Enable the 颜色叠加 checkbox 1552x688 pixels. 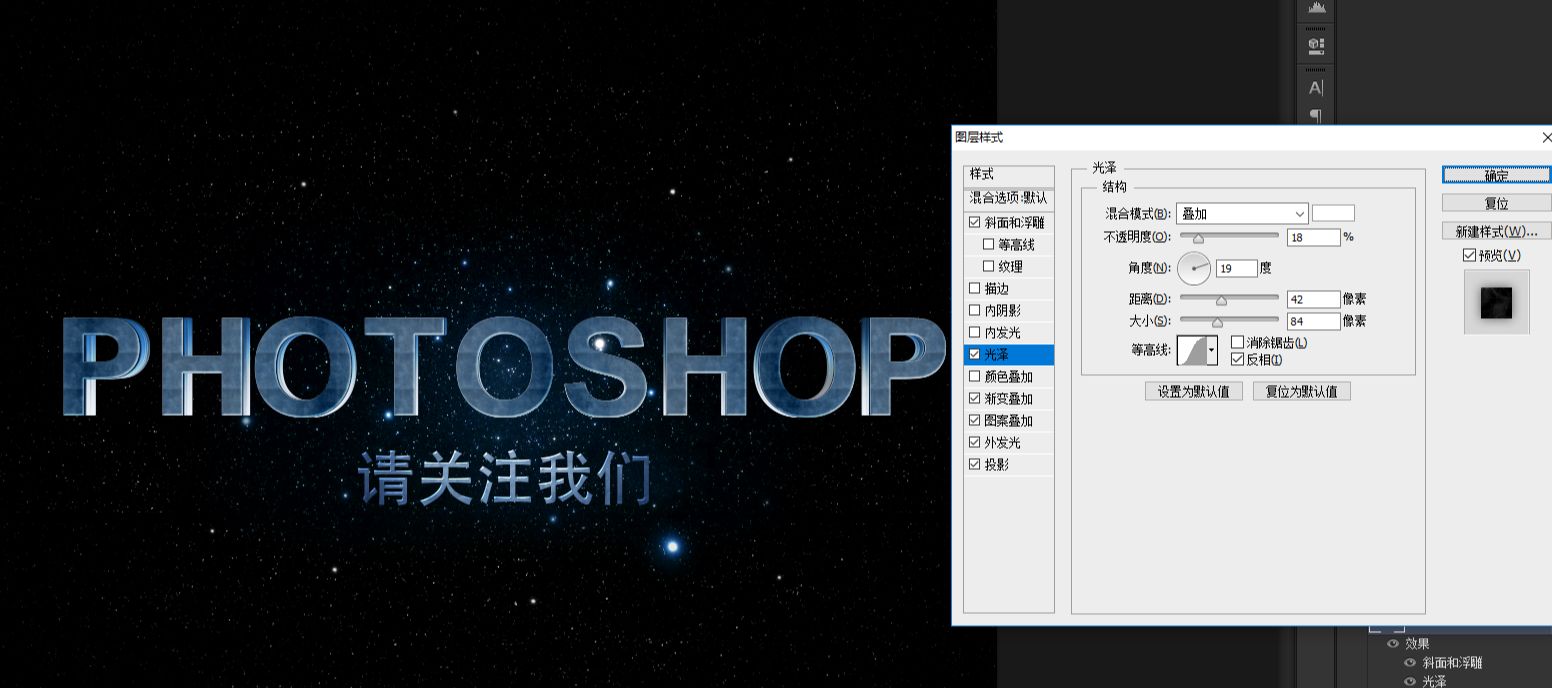pyautogui.click(x=975, y=377)
